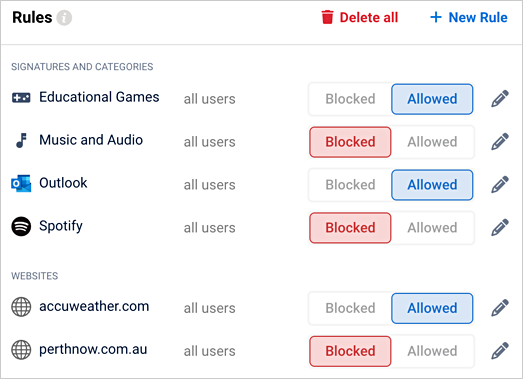Open edit pencil for accuweather.com
The width and height of the screenshot is (523, 379).
tap(500, 308)
